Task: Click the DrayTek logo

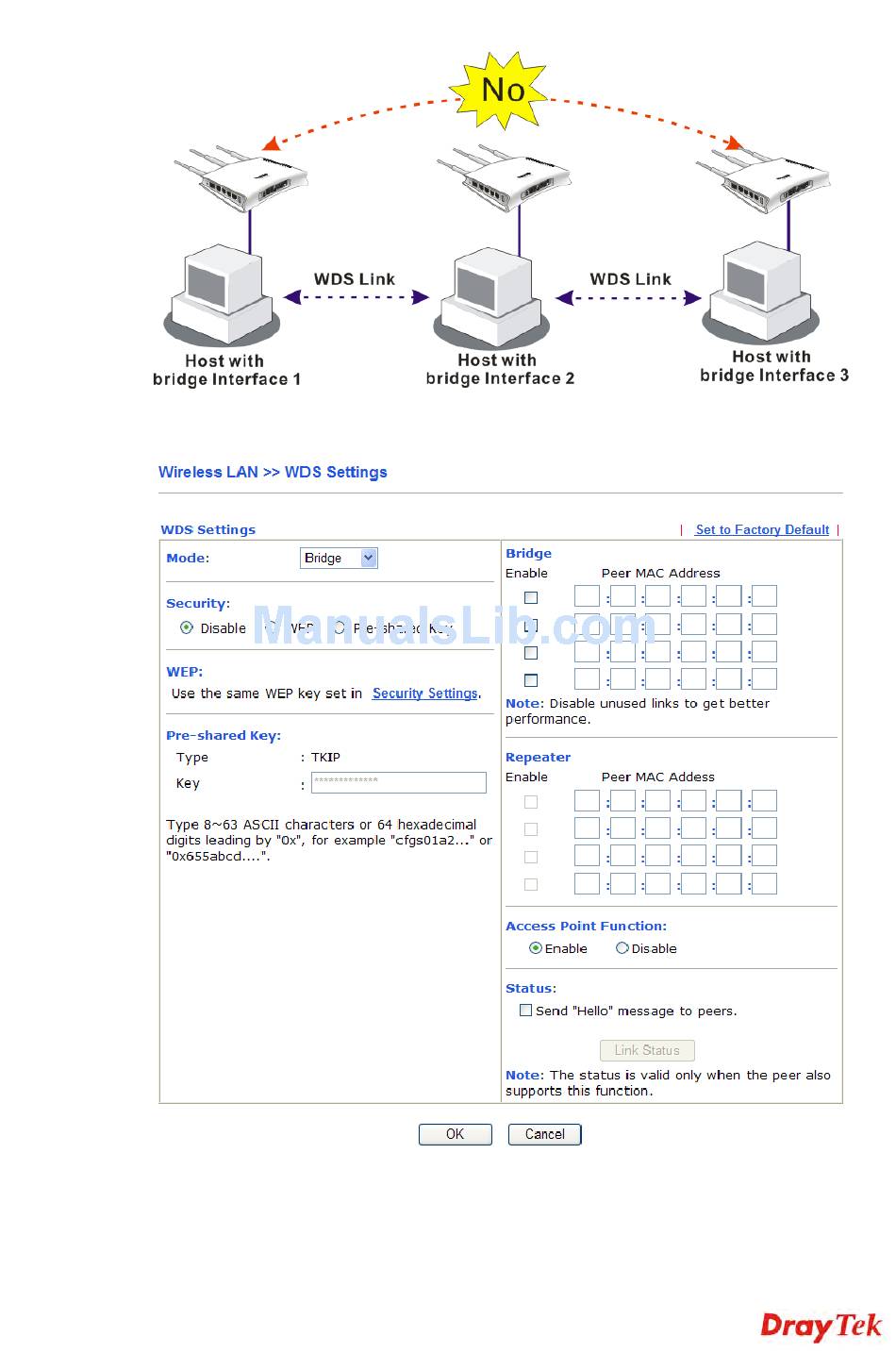Action: click(x=821, y=1326)
